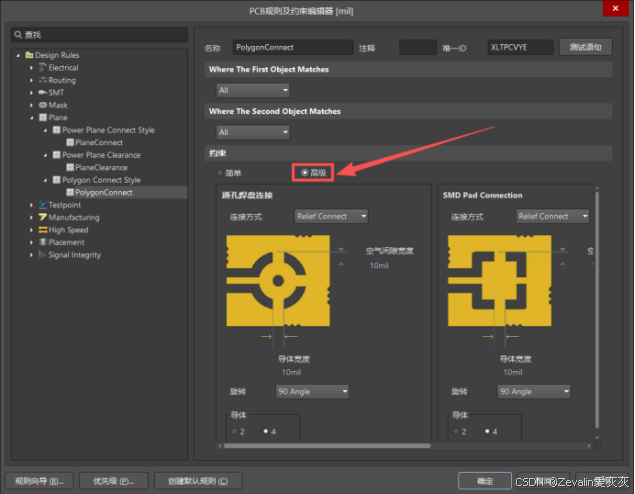
Task: Click the Routing category icon
Action: point(43,80)
